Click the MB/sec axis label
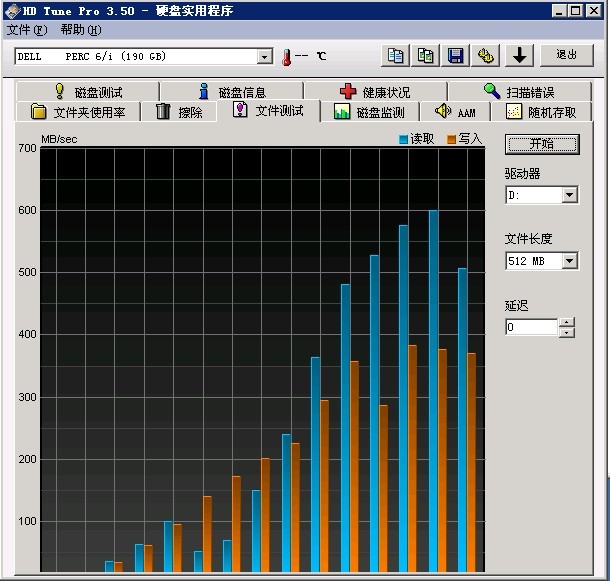 (x=59, y=139)
